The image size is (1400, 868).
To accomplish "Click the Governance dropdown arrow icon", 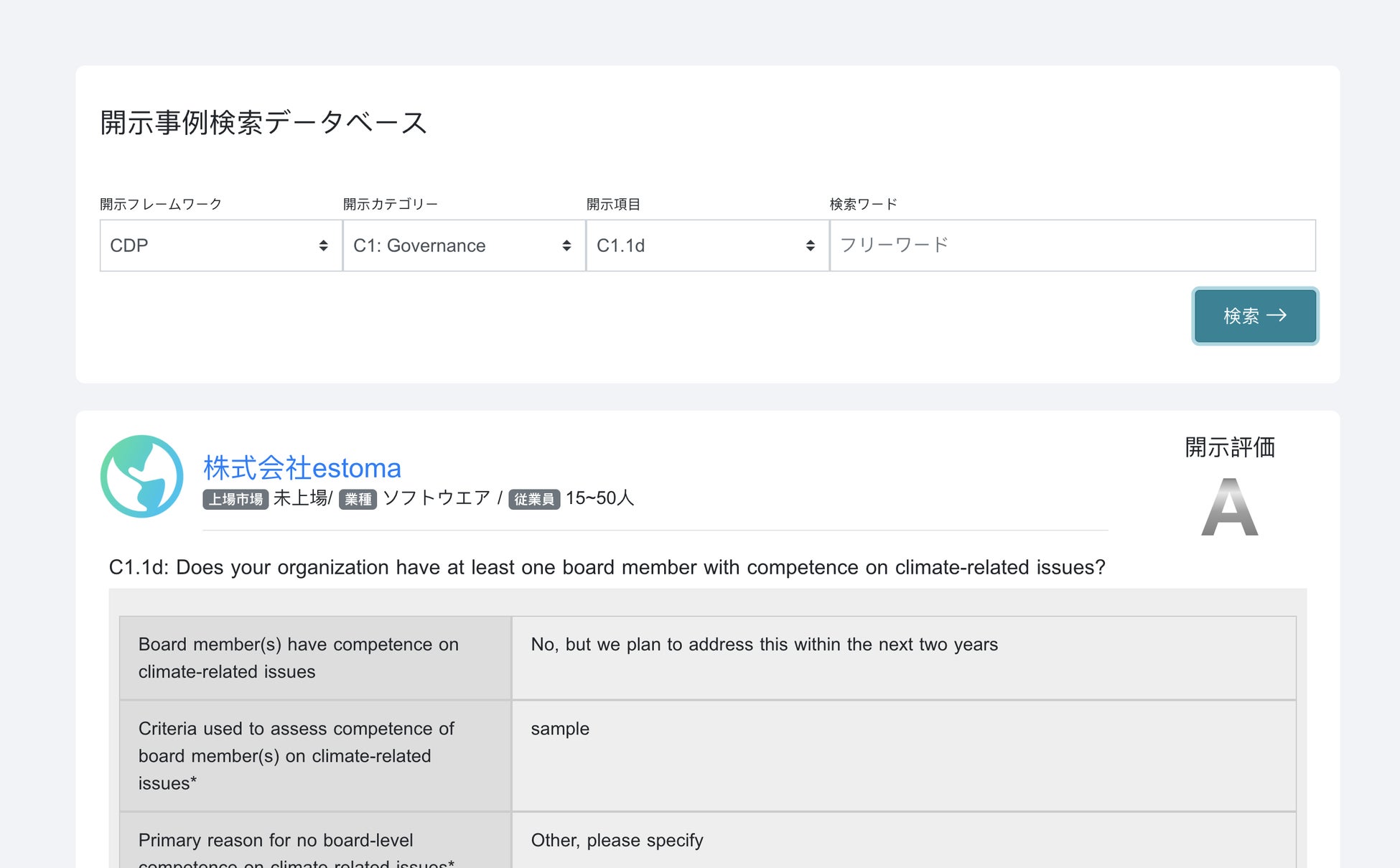I will (x=566, y=246).
